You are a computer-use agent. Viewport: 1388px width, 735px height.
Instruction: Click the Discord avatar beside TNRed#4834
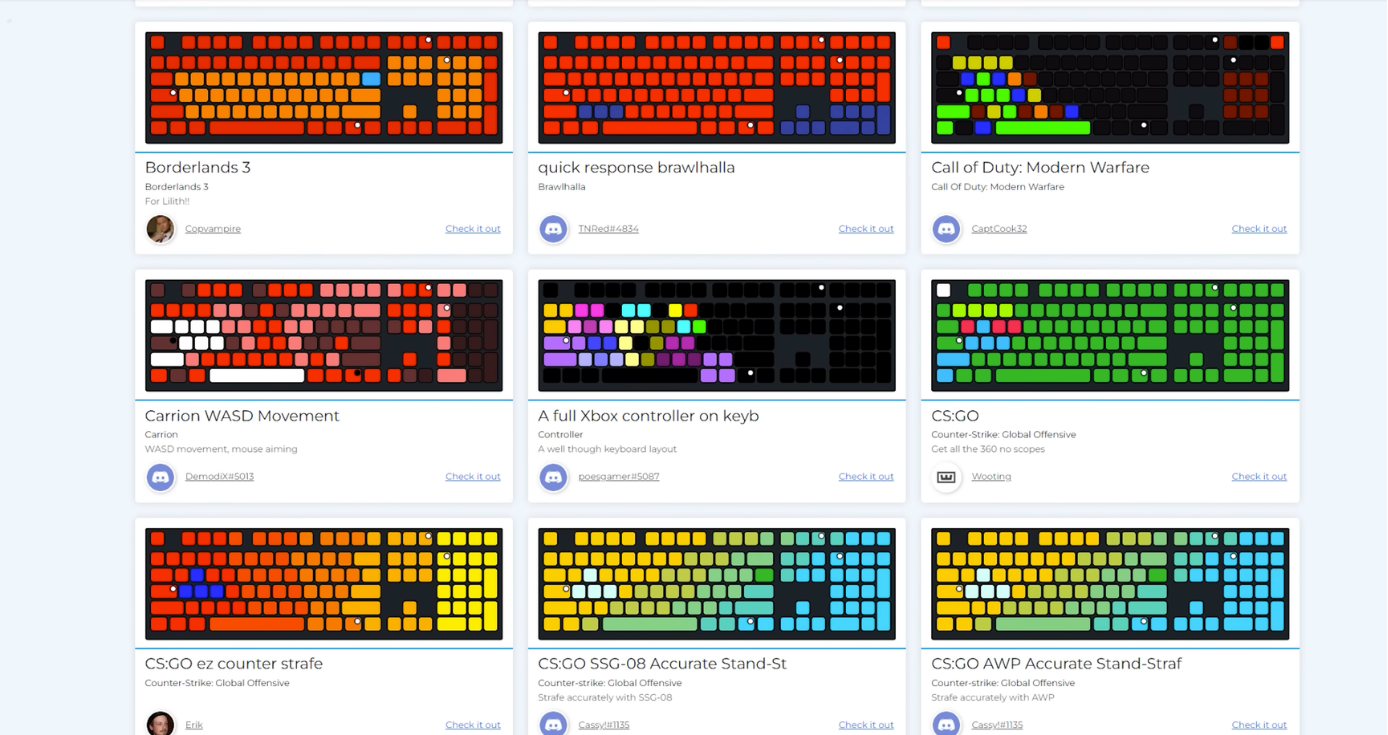[553, 229]
